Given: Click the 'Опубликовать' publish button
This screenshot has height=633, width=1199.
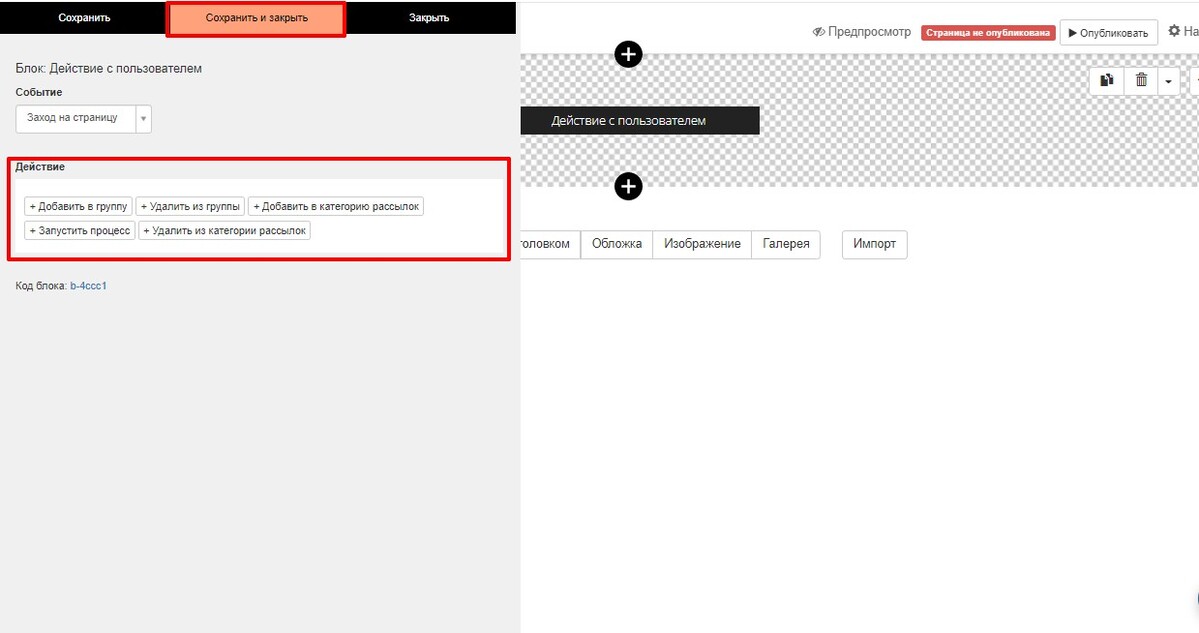Looking at the screenshot, I should point(1108,33).
